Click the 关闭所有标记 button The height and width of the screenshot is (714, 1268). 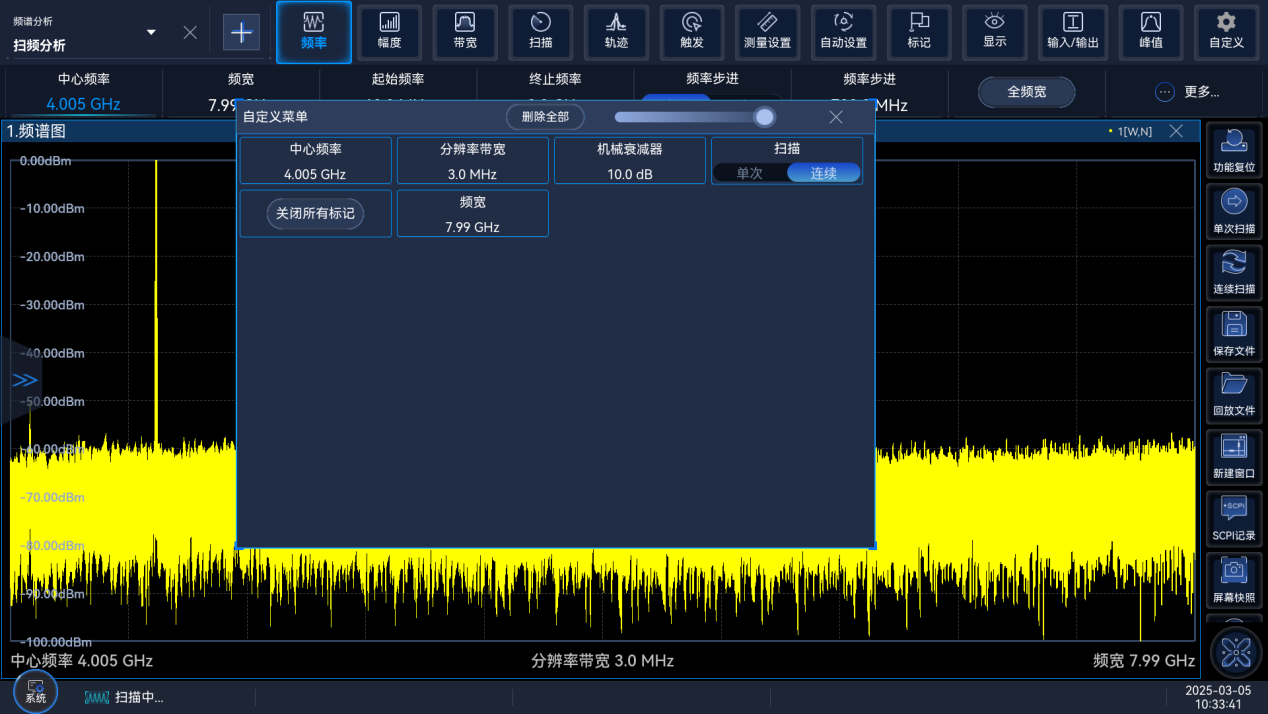click(x=315, y=214)
